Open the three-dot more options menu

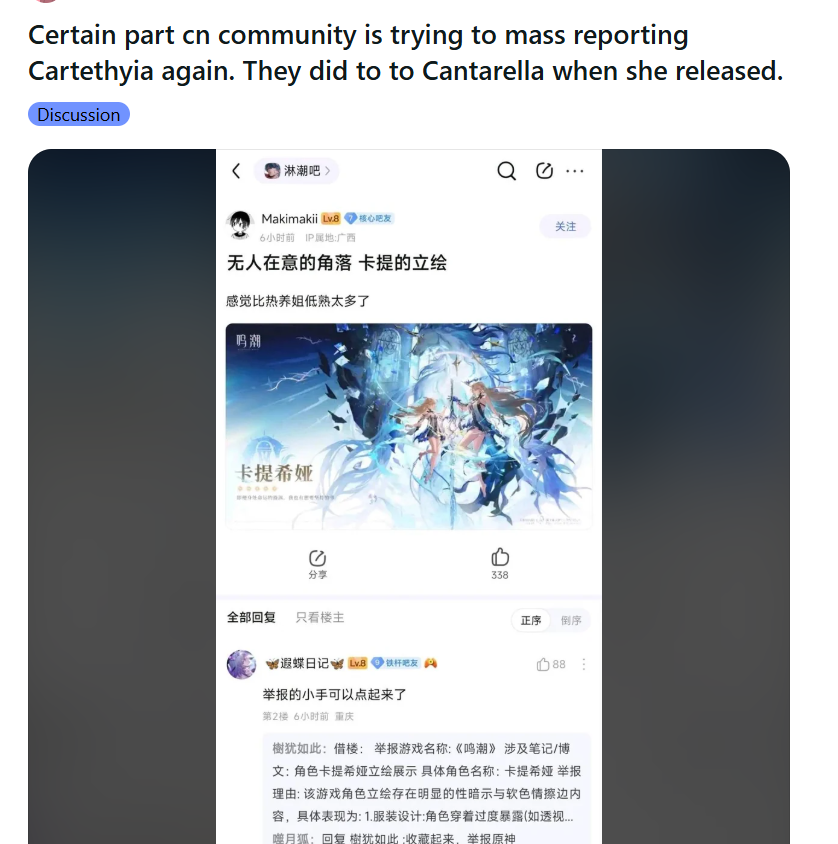click(575, 171)
